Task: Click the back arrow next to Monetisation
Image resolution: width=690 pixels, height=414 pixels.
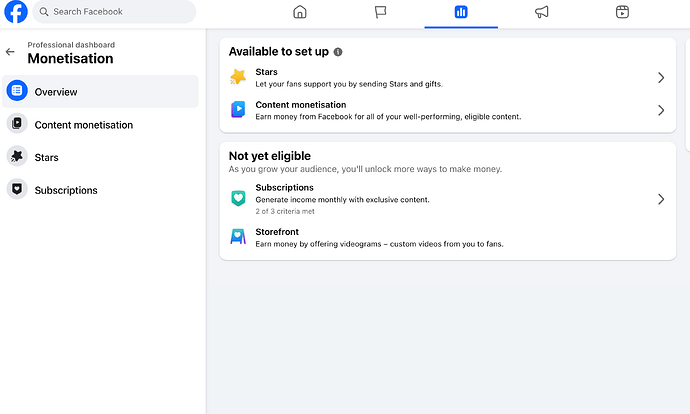Action: (x=10, y=52)
